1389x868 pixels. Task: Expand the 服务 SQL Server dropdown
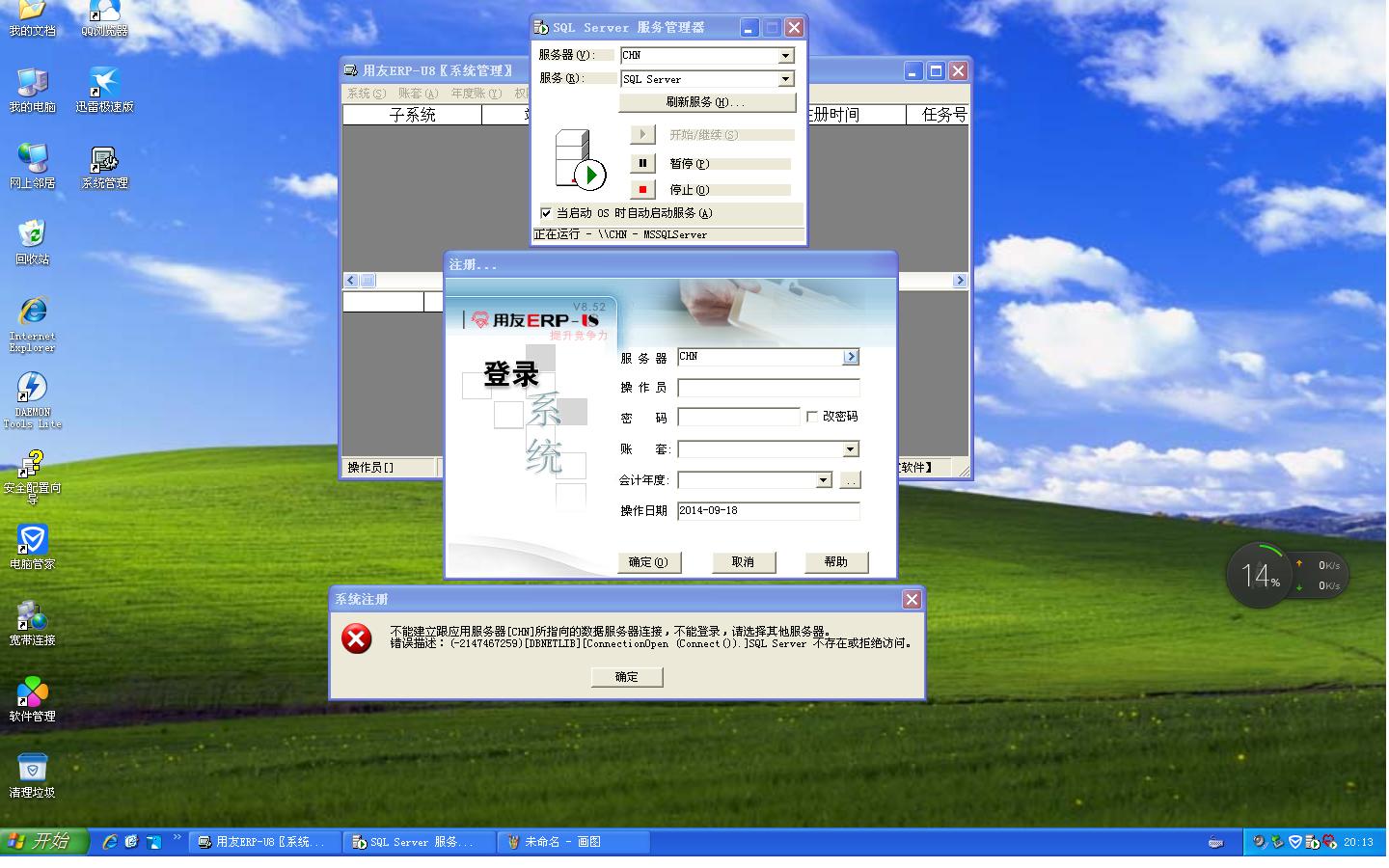click(786, 79)
